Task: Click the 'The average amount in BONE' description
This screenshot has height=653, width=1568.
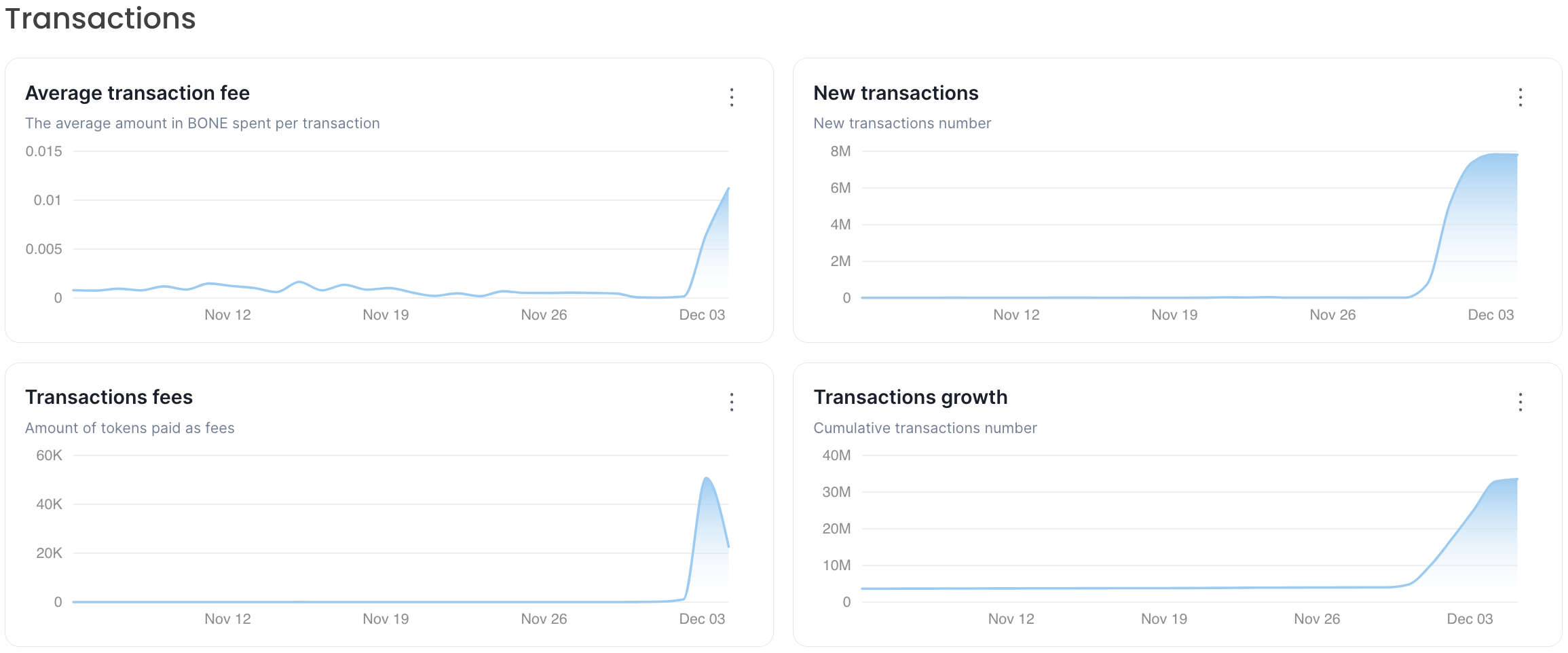Action: (202, 124)
